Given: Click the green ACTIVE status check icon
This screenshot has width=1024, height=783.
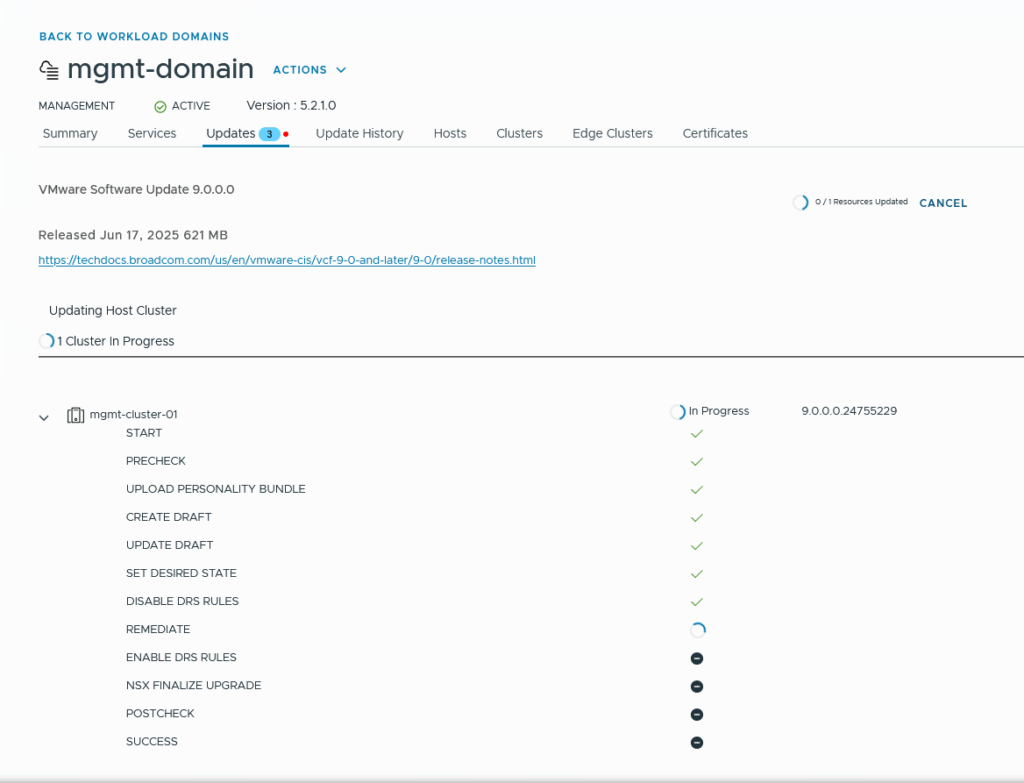Looking at the screenshot, I should (160, 106).
